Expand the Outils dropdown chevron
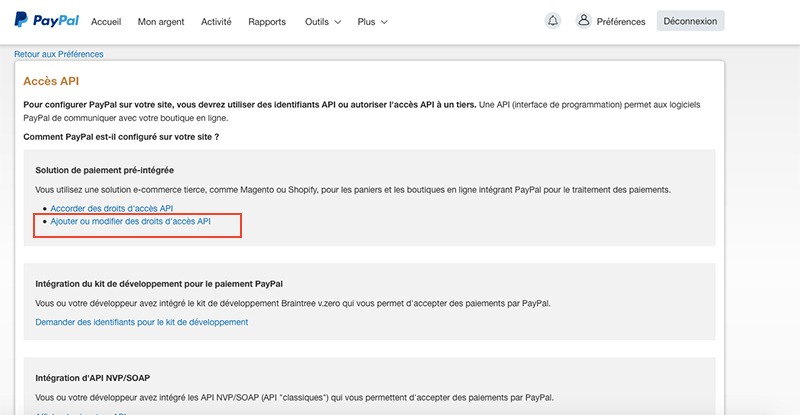The image size is (800, 415). point(337,22)
